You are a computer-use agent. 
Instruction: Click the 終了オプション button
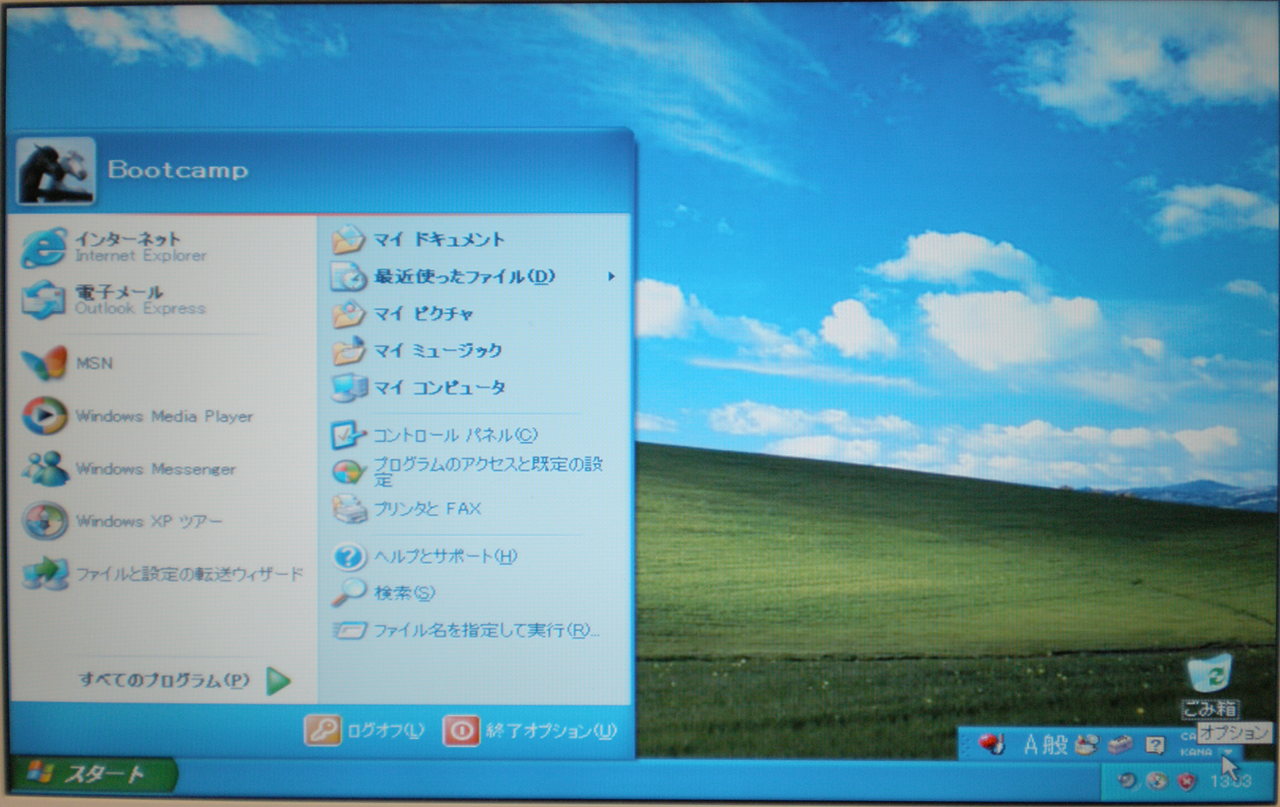coord(530,731)
